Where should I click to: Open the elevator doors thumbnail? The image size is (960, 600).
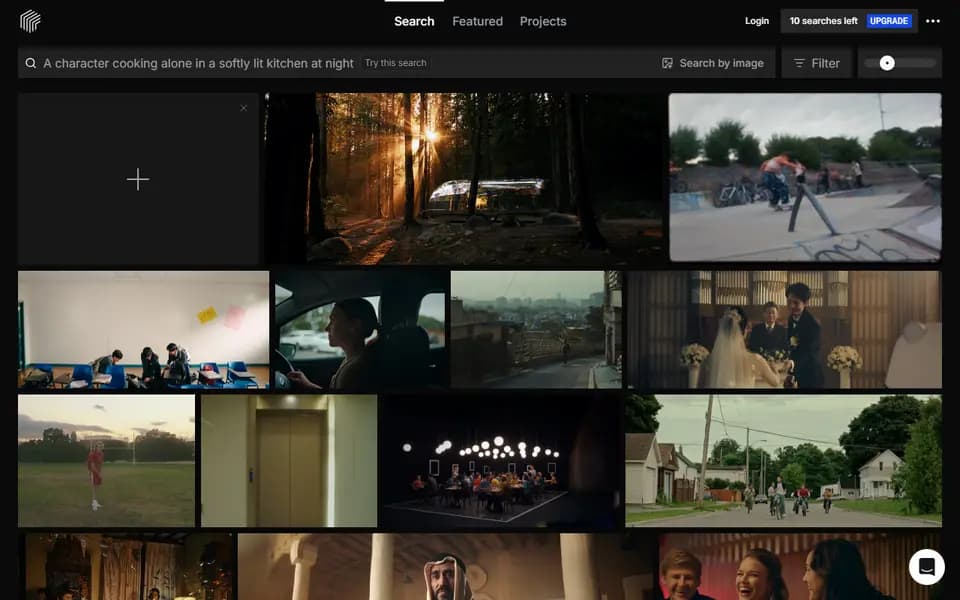pyautogui.click(x=289, y=460)
